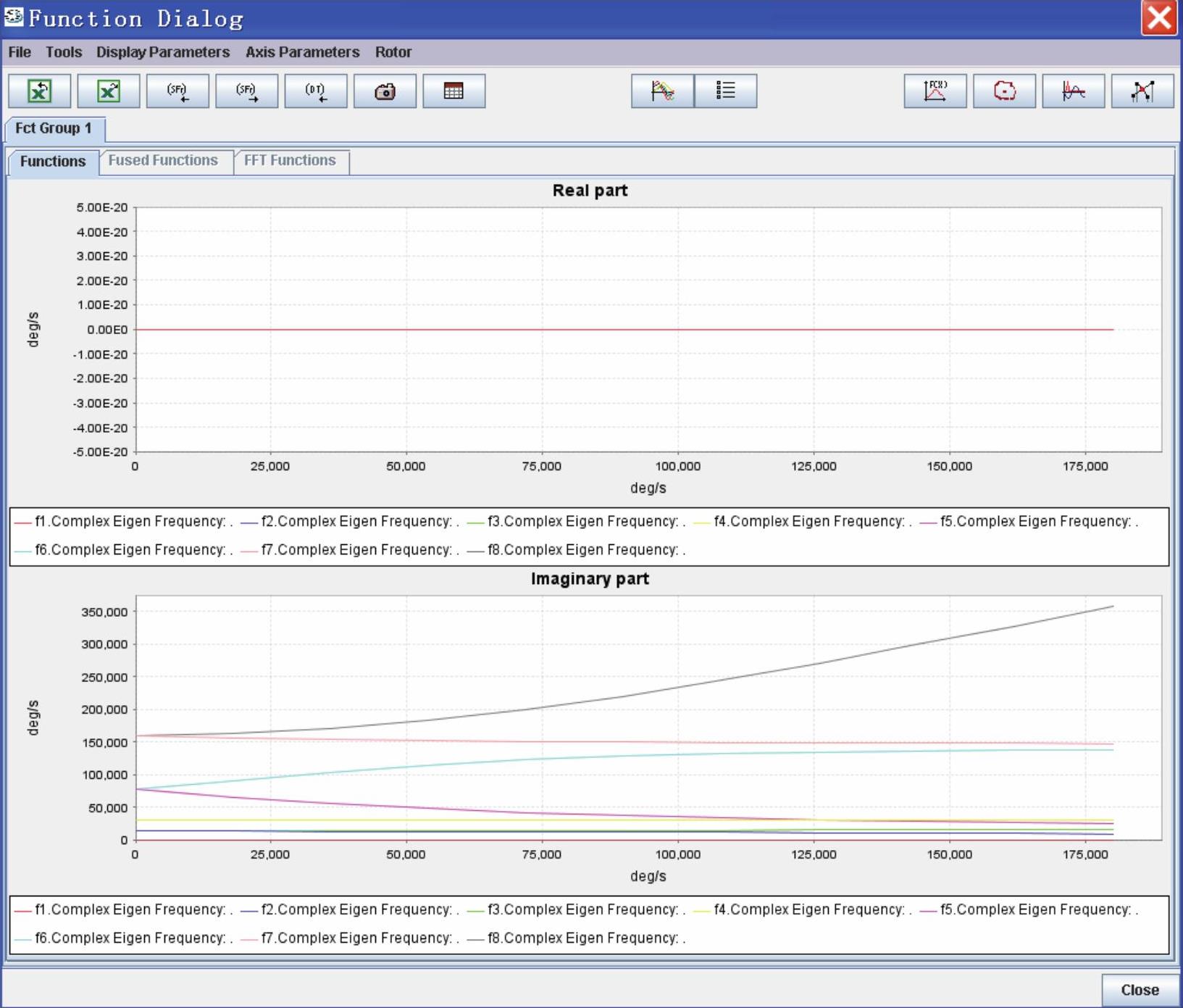Switch to the Fused Functions tab
Viewport: 1183px width, 1008px height.
[163, 160]
